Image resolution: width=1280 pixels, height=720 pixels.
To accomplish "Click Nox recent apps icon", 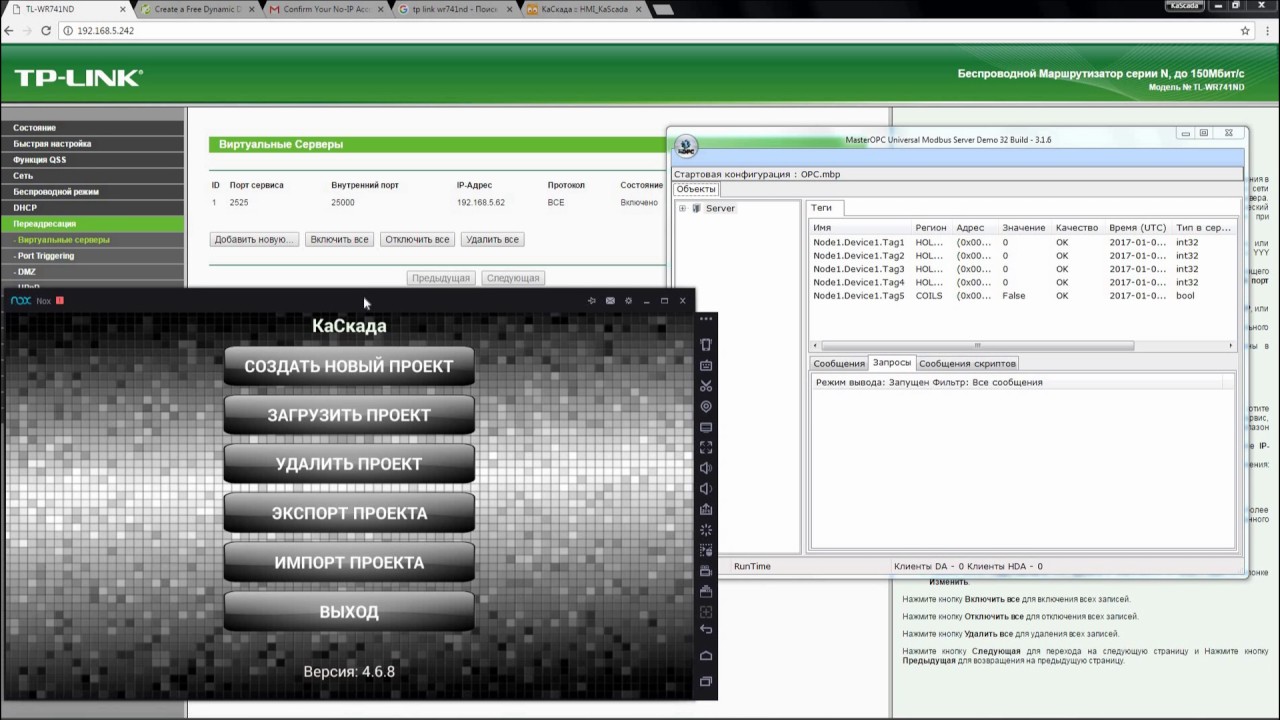I will 706,682.
